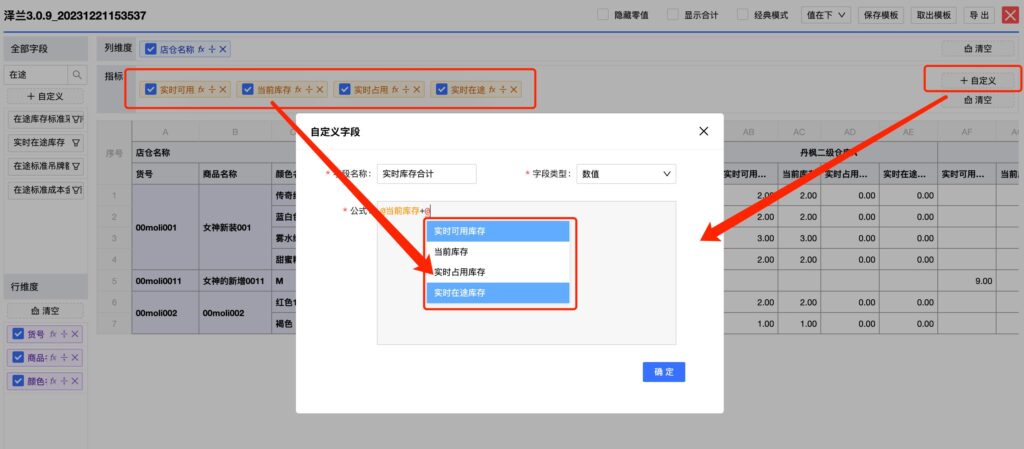The width and height of the screenshot is (1024, 449).
Task: Toggle the 显示合计 checkbox
Action: (673, 14)
